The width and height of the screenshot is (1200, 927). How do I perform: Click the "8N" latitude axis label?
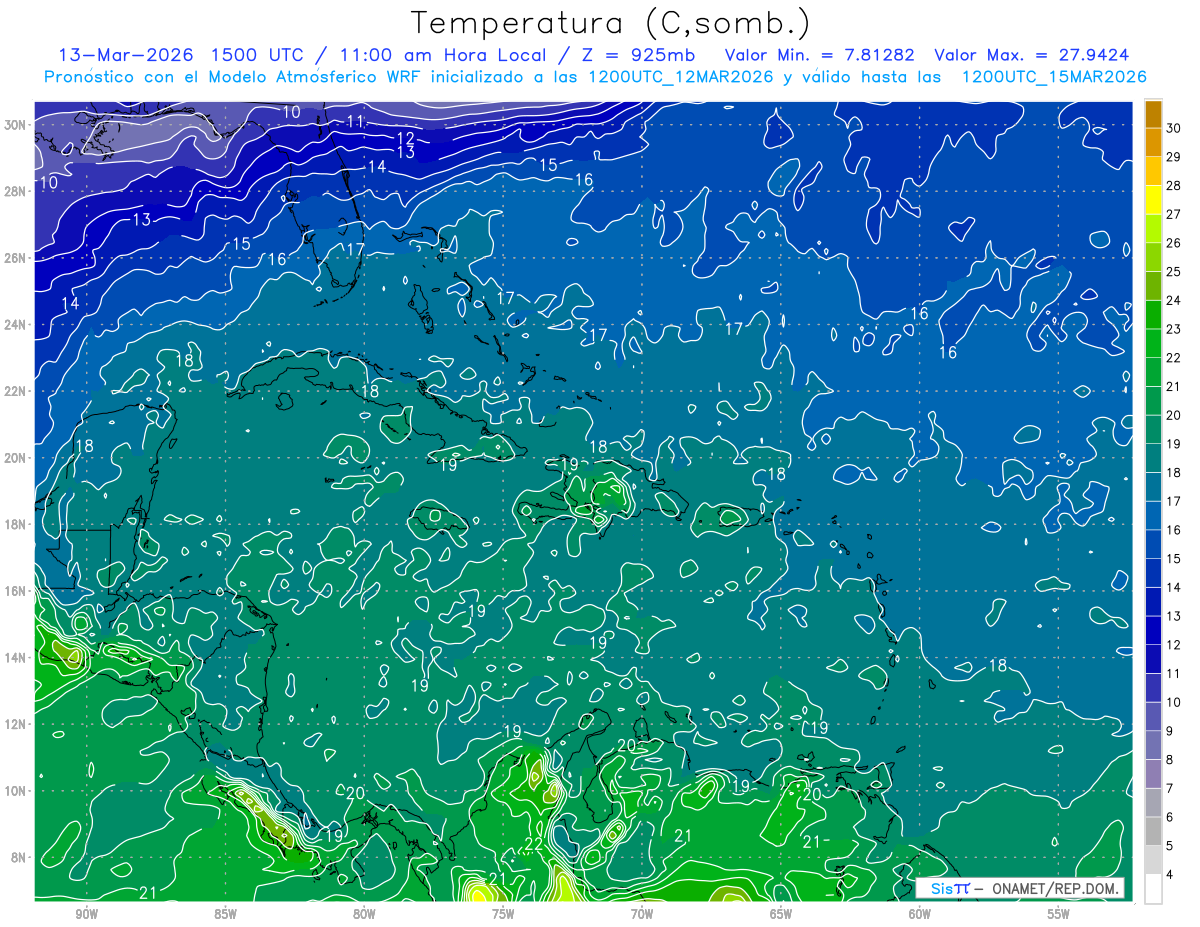coord(18,857)
